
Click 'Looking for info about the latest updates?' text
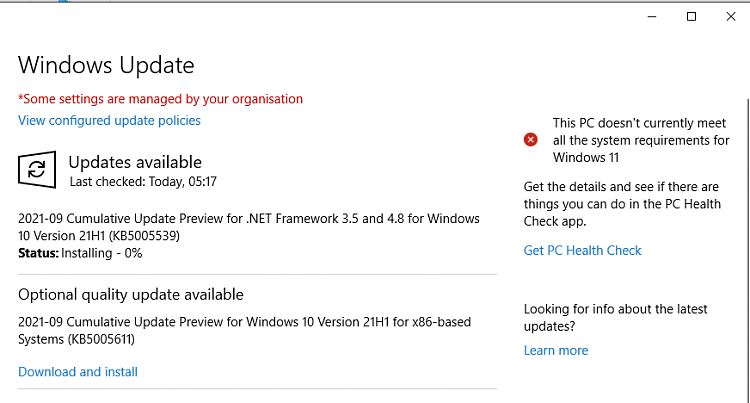coord(615,317)
